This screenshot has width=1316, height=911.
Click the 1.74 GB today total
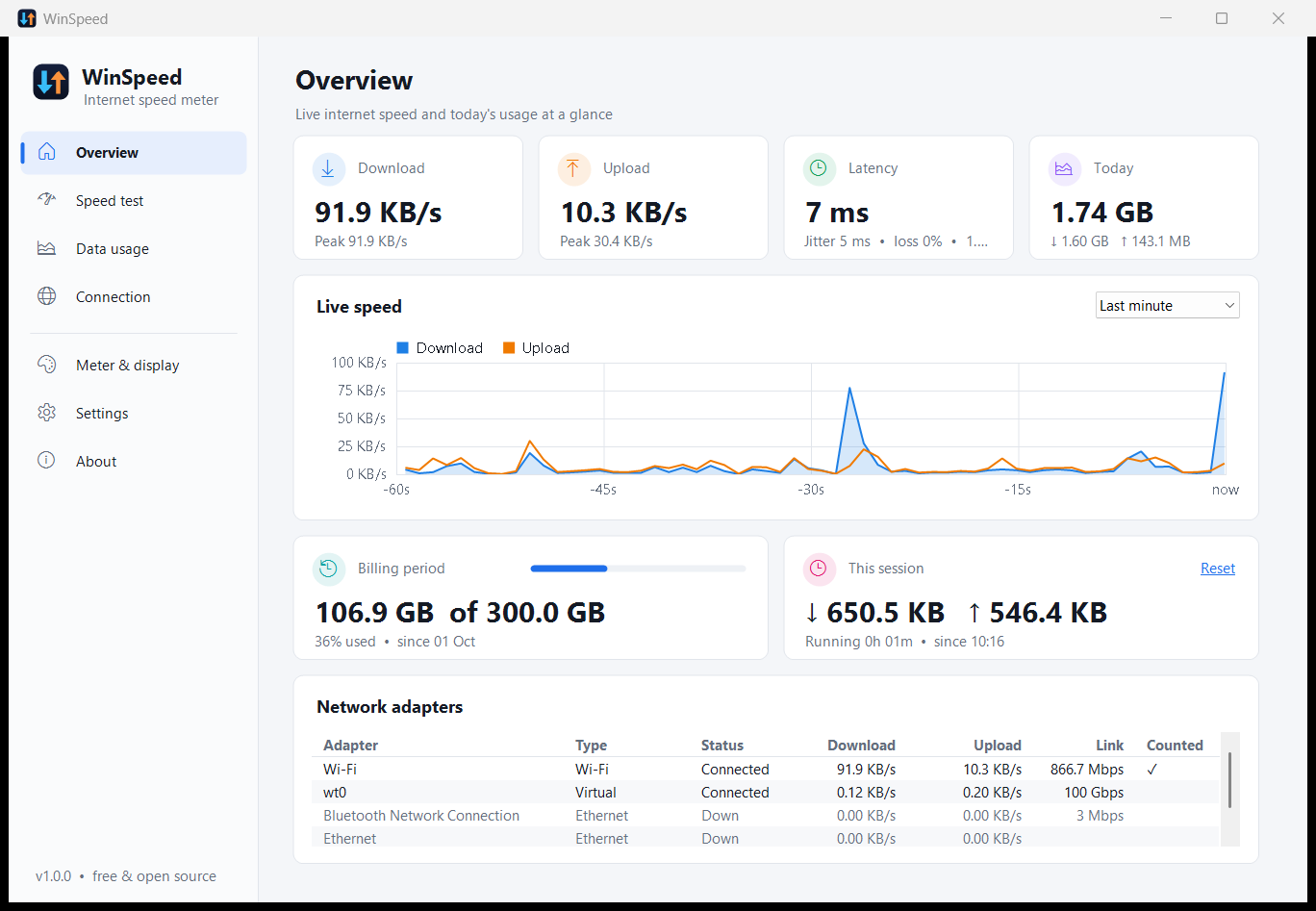1102,213
